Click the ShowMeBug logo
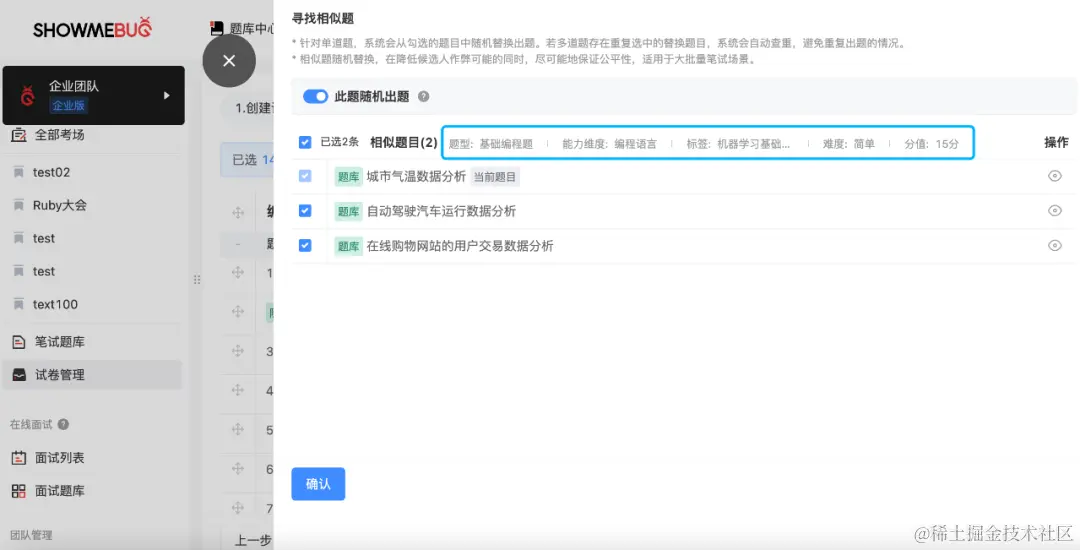This screenshot has width=1080, height=550. 92,29
